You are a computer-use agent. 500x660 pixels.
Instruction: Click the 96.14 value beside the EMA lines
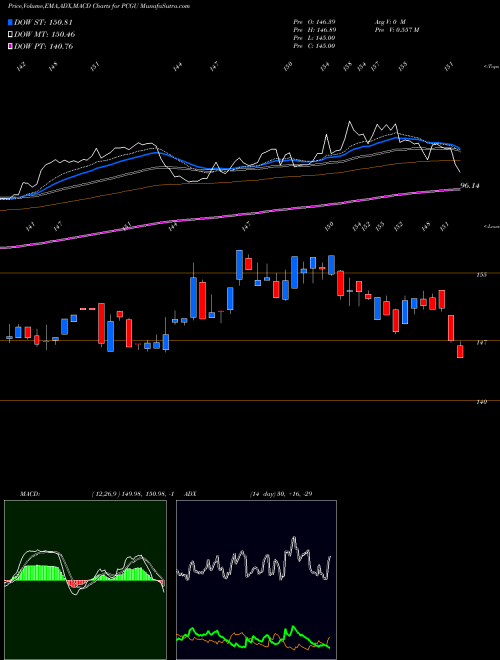471,185
